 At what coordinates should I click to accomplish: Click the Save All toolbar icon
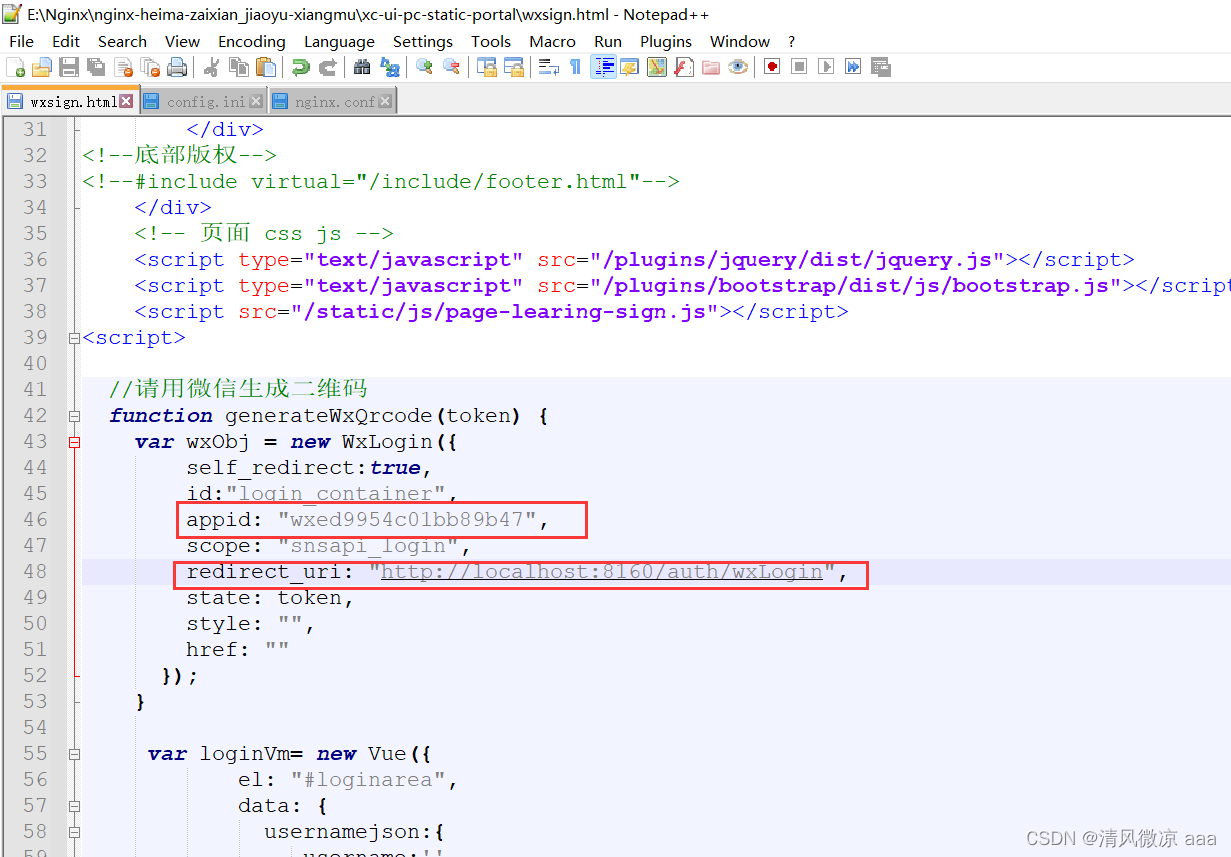click(x=96, y=67)
